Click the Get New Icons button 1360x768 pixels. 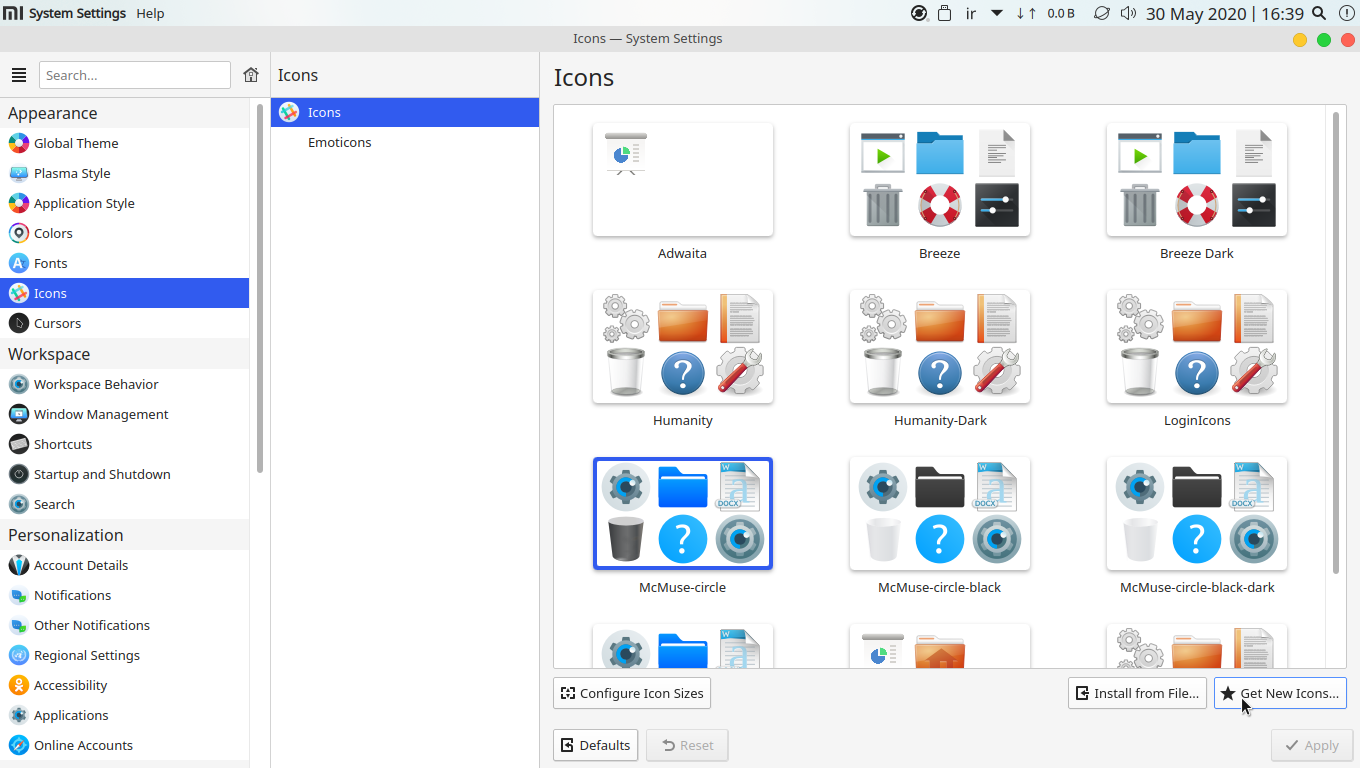[1280, 693]
